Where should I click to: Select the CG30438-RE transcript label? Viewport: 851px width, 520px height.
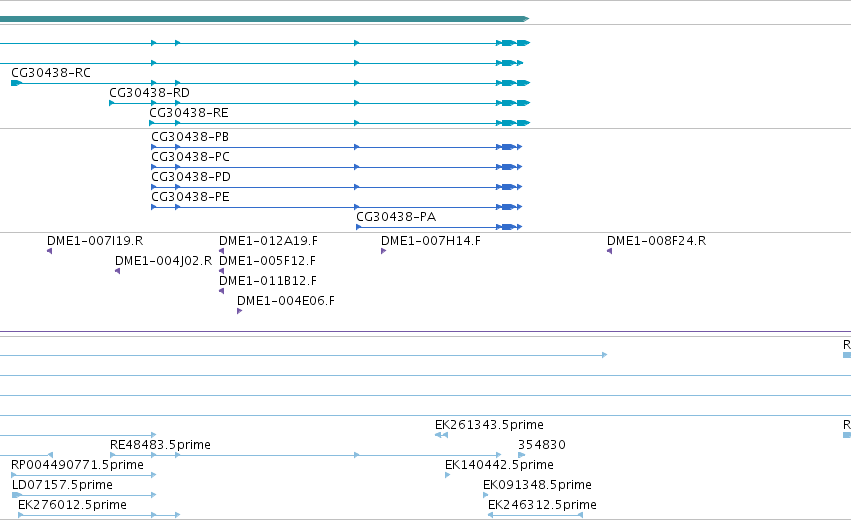point(189,113)
